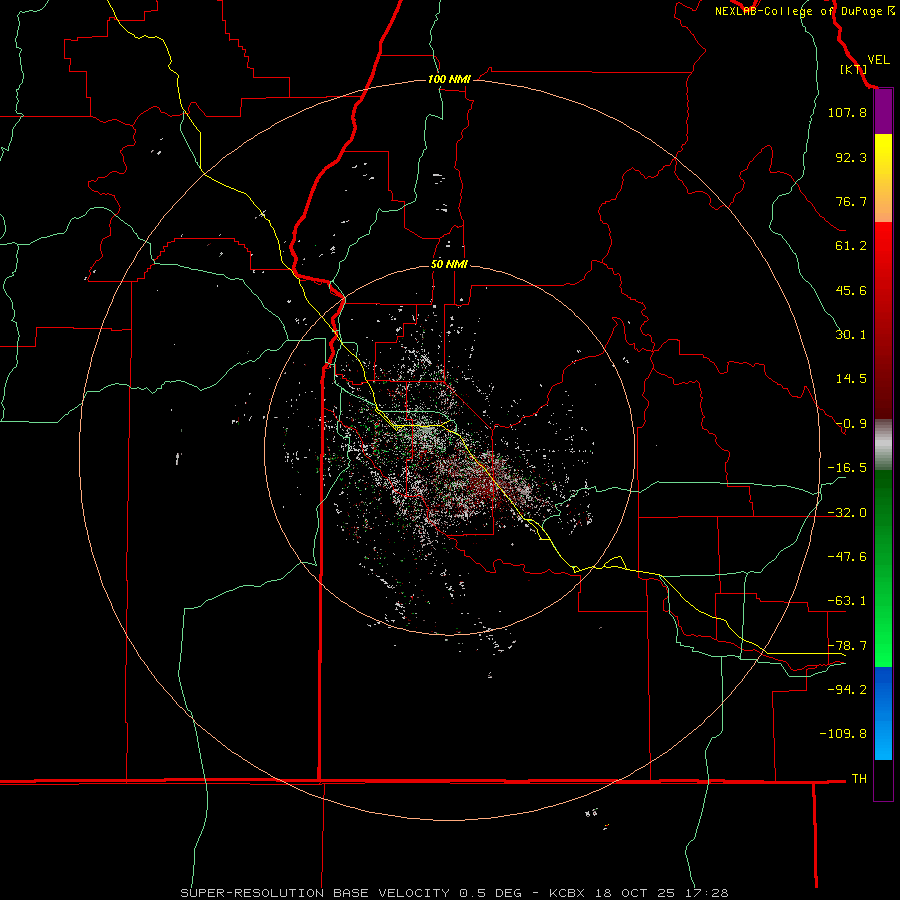Click the -16.5 legend value
This screenshot has width=900, height=900.
pos(847,468)
